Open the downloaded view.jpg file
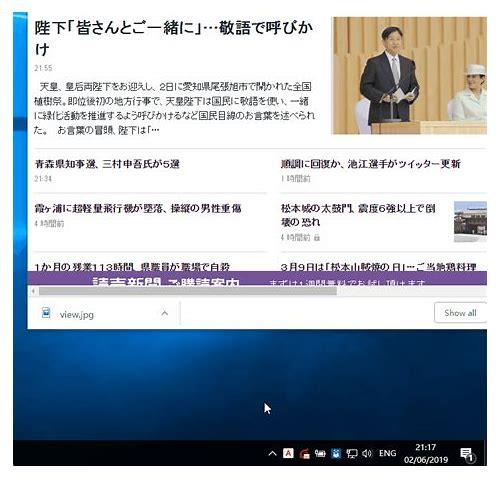500x478 pixels. coord(77,314)
